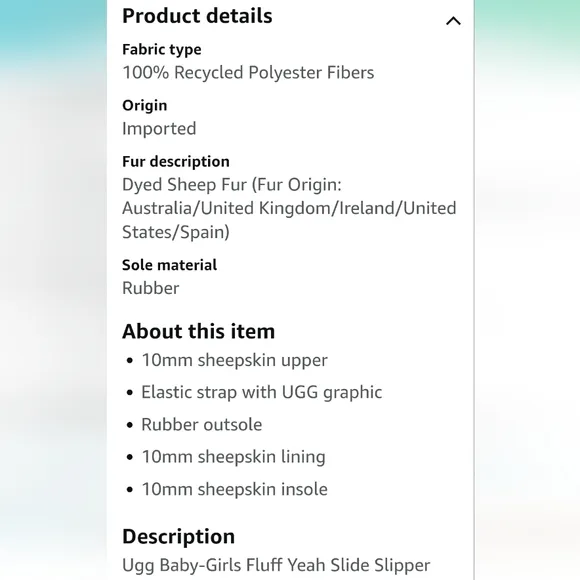This screenshot has height=580, width=580.
Task: Click the Description heading
Action: pos(178,537)
